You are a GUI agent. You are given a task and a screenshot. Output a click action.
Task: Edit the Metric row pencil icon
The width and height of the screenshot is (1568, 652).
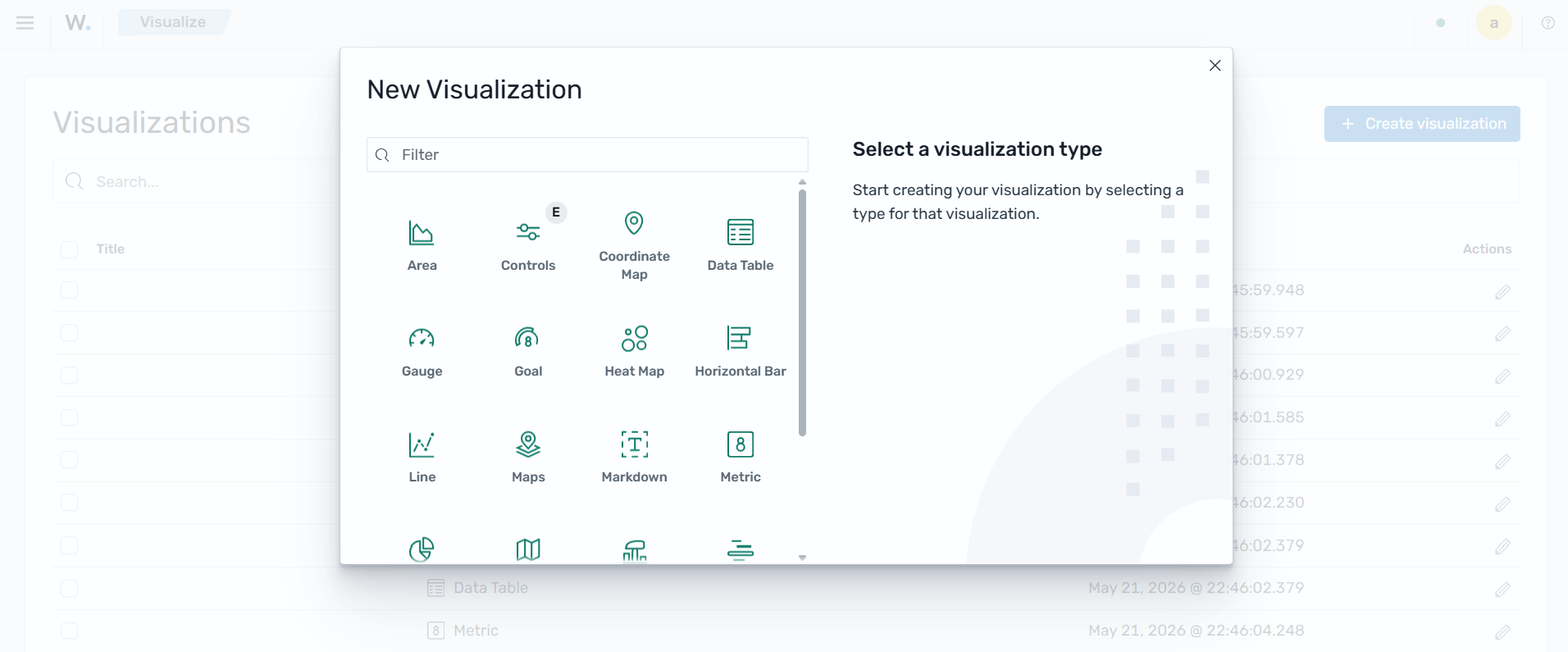point(1502,632)
